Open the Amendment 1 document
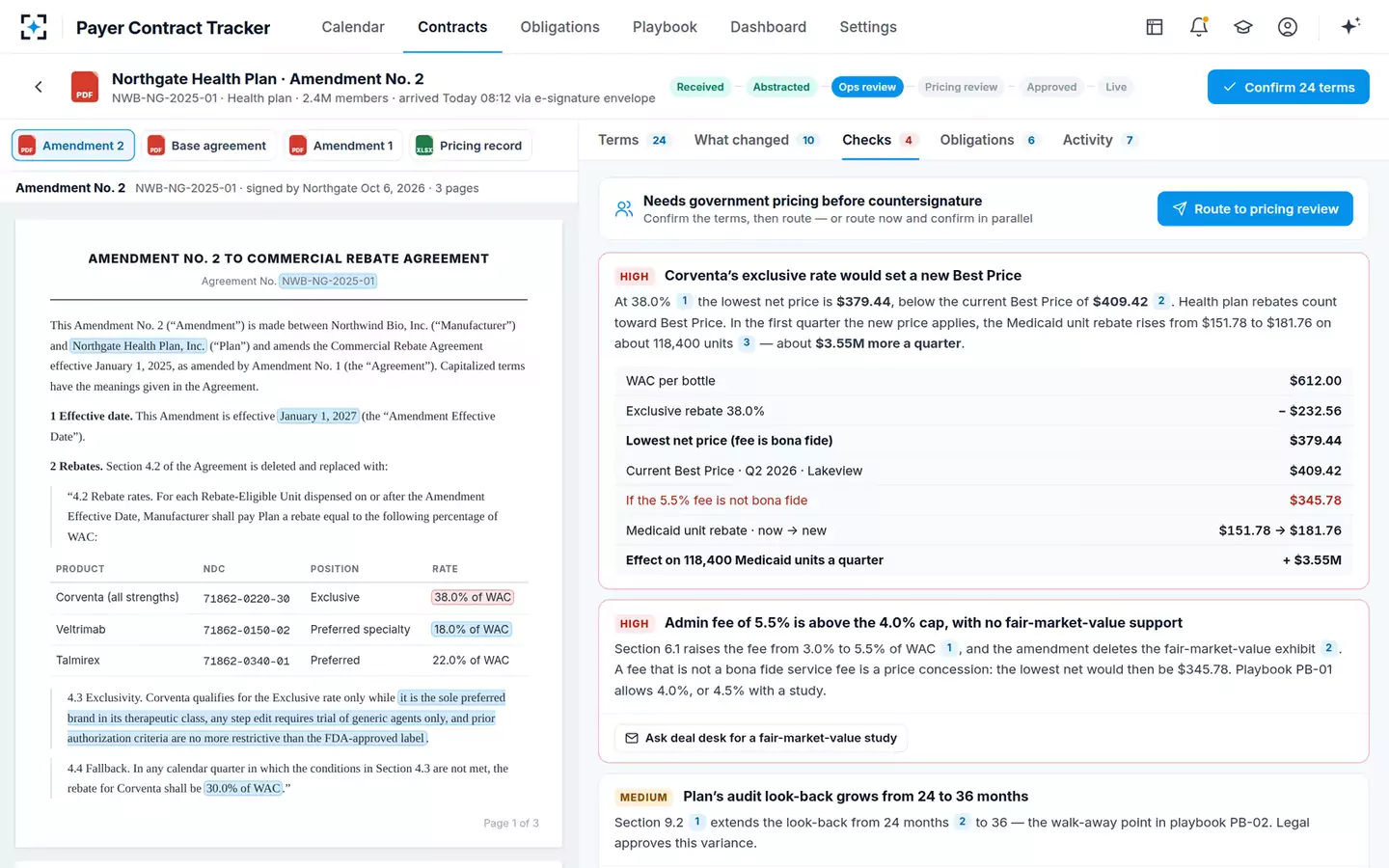 coord(342,146)
